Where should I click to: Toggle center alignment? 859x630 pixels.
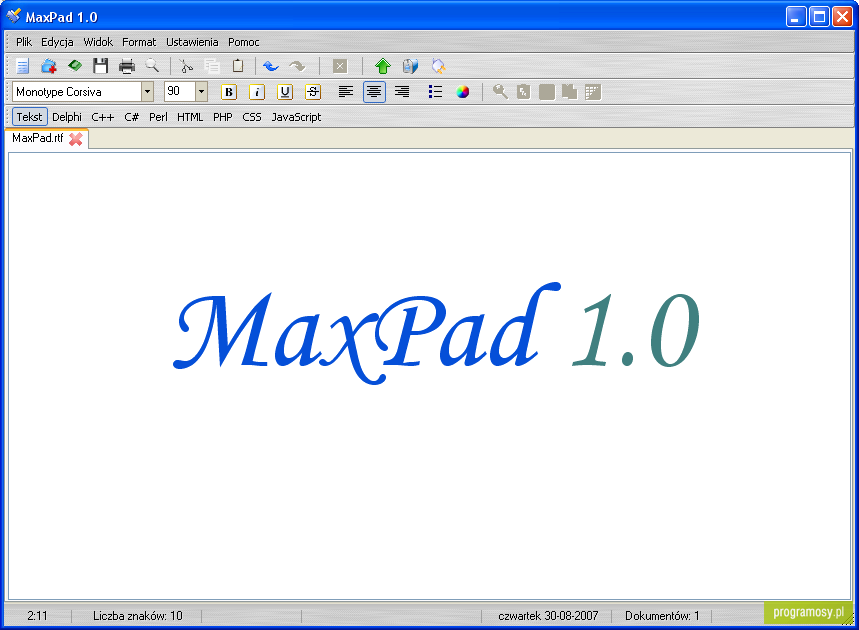(374, 91)
